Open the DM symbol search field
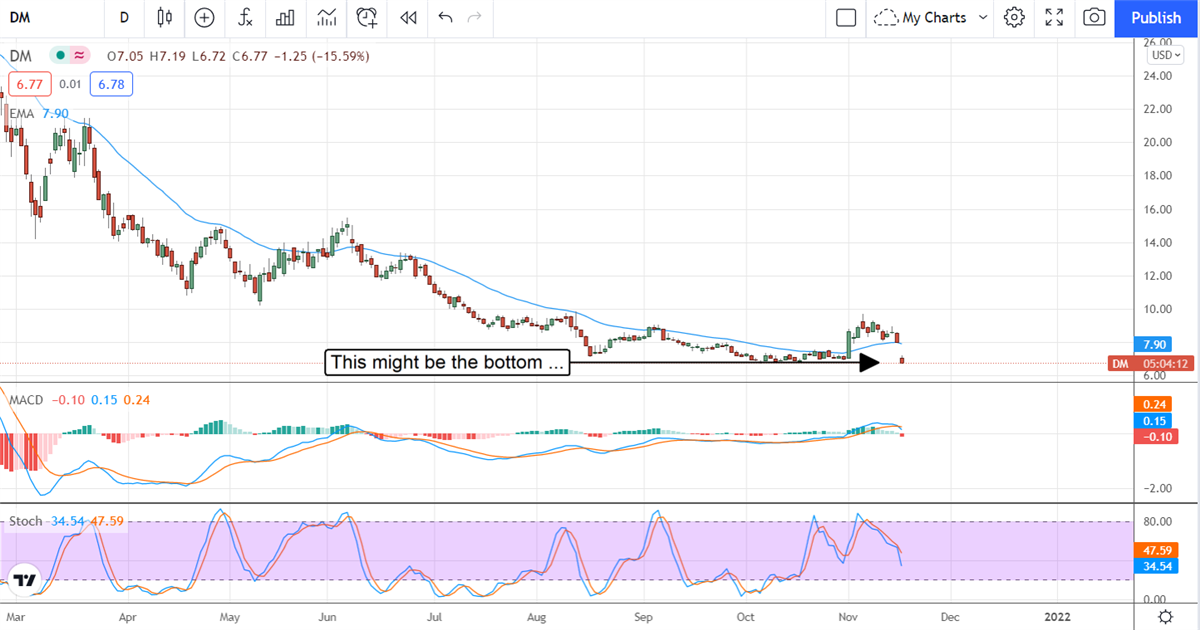Image resolution: width=1200 pixels, height=630 pixels. [50, 17]
